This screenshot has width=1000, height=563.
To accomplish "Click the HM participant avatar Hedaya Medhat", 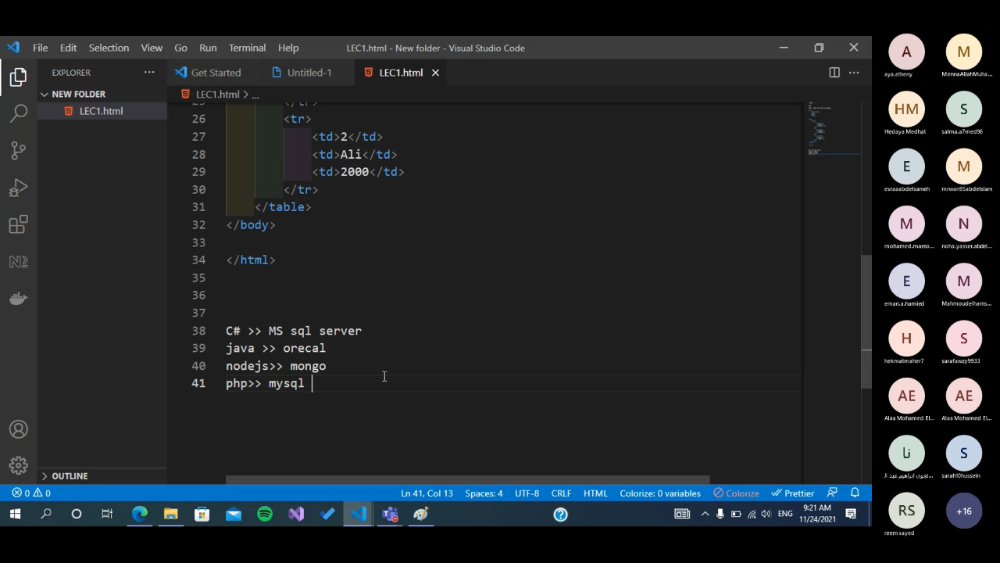I will point(906,110).
